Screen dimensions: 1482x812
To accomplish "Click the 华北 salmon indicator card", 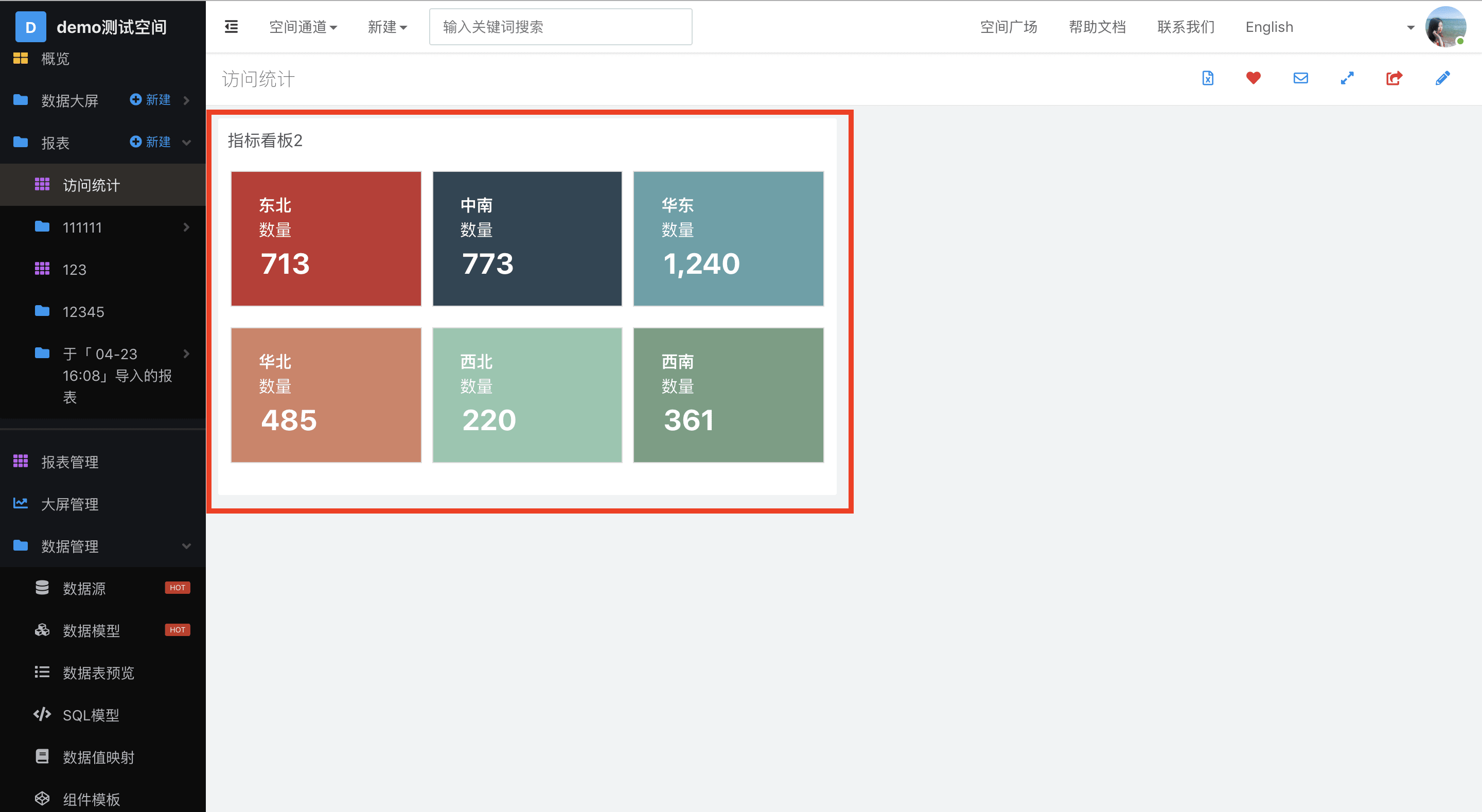I will (326, 395).
